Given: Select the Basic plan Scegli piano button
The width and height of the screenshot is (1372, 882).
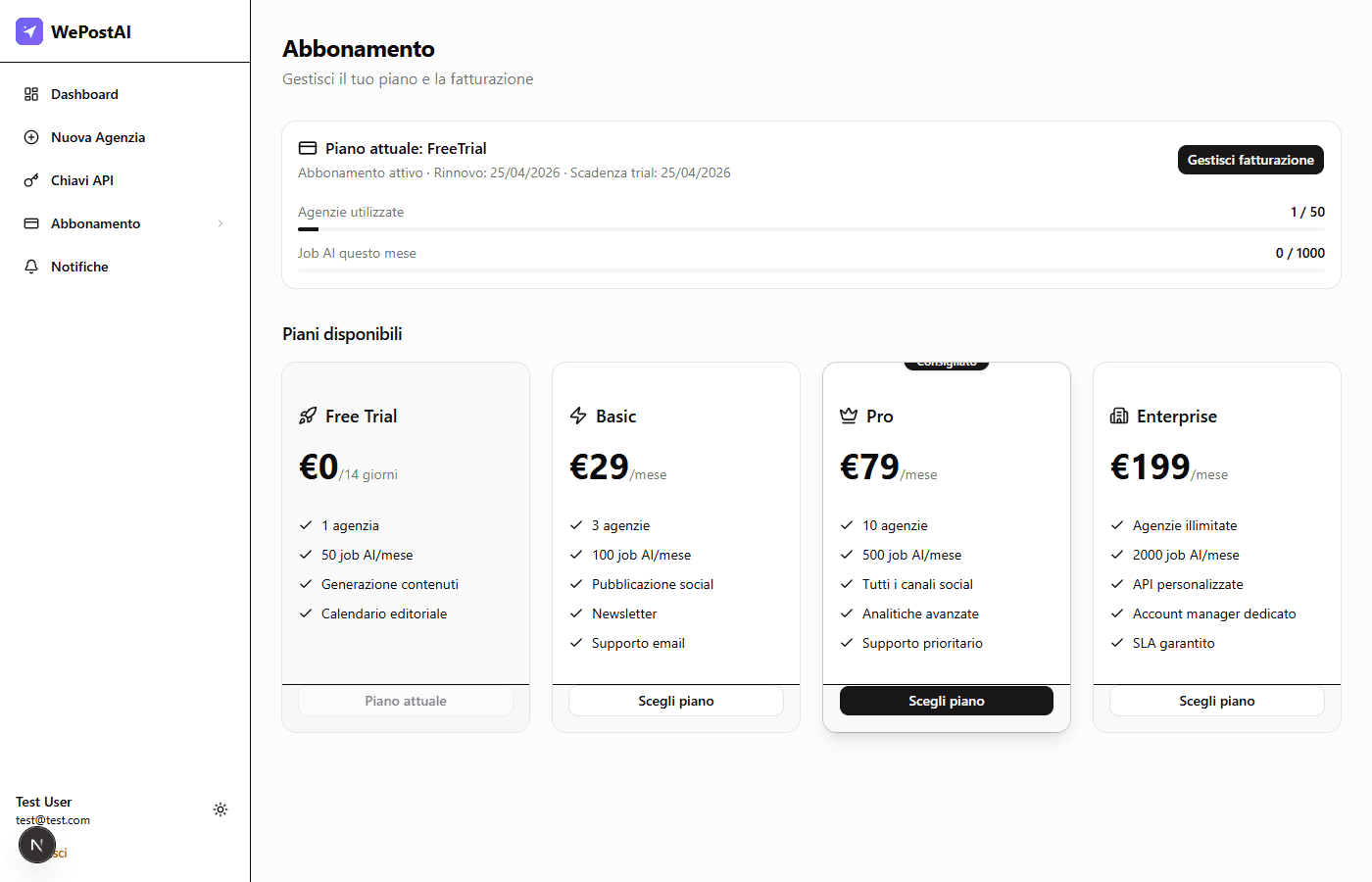Looking at the screenshot, I should [x=676, y=701].
